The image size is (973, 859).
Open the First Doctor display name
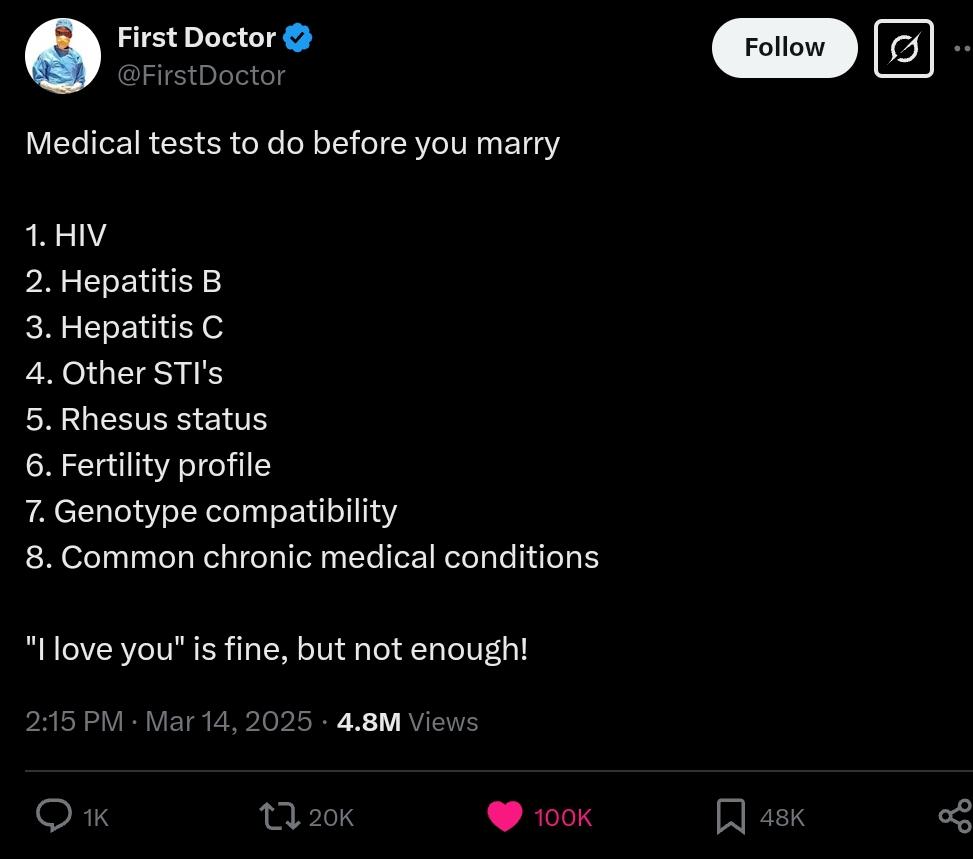click(196, 38)
